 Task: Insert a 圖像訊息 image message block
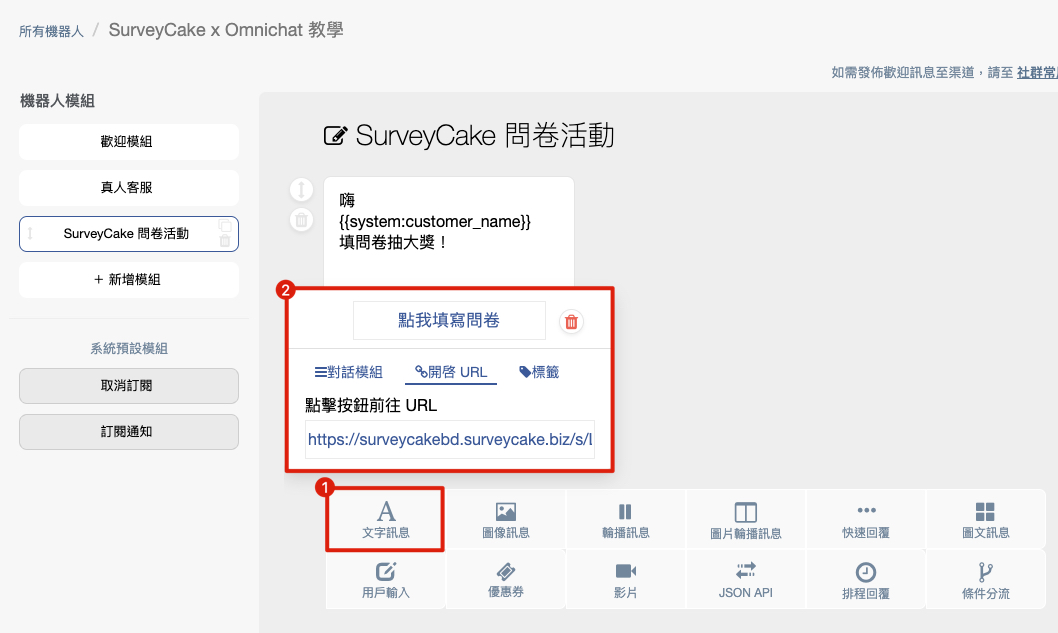(505, 520)
